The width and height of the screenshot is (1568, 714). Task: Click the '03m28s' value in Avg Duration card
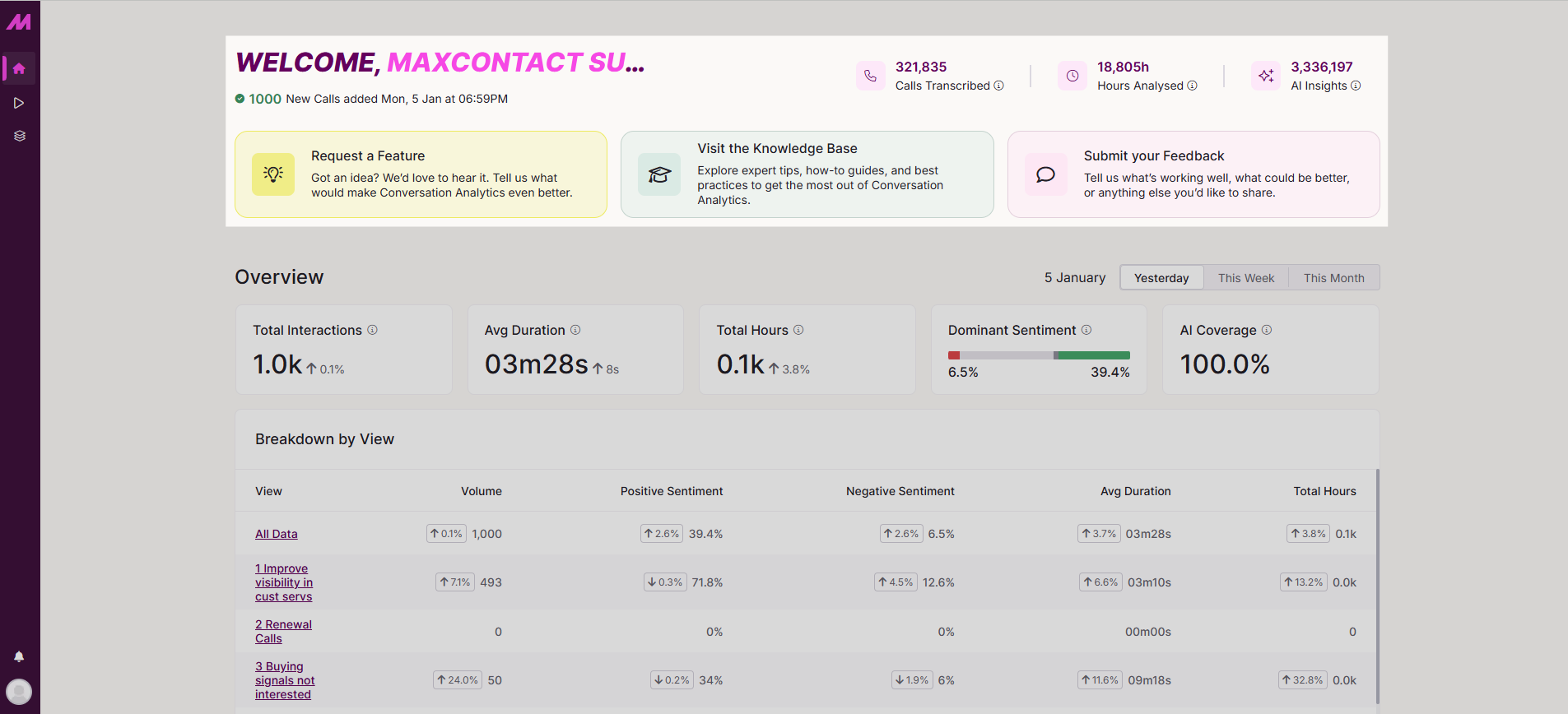(537, 364)
